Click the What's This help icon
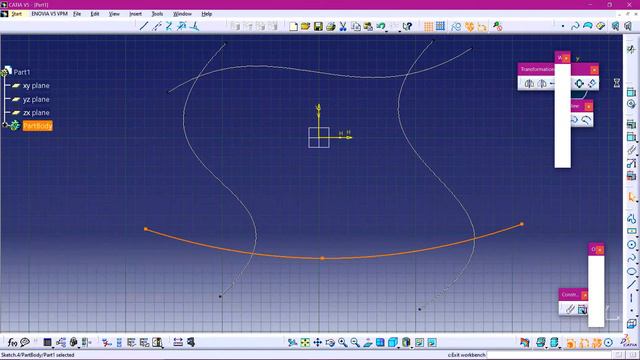640x360 pixels. pos(407,27)
